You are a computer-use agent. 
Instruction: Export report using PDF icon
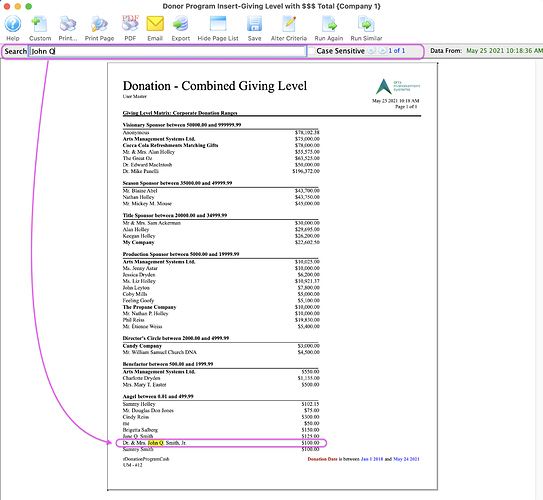click(x=130, y=24)
